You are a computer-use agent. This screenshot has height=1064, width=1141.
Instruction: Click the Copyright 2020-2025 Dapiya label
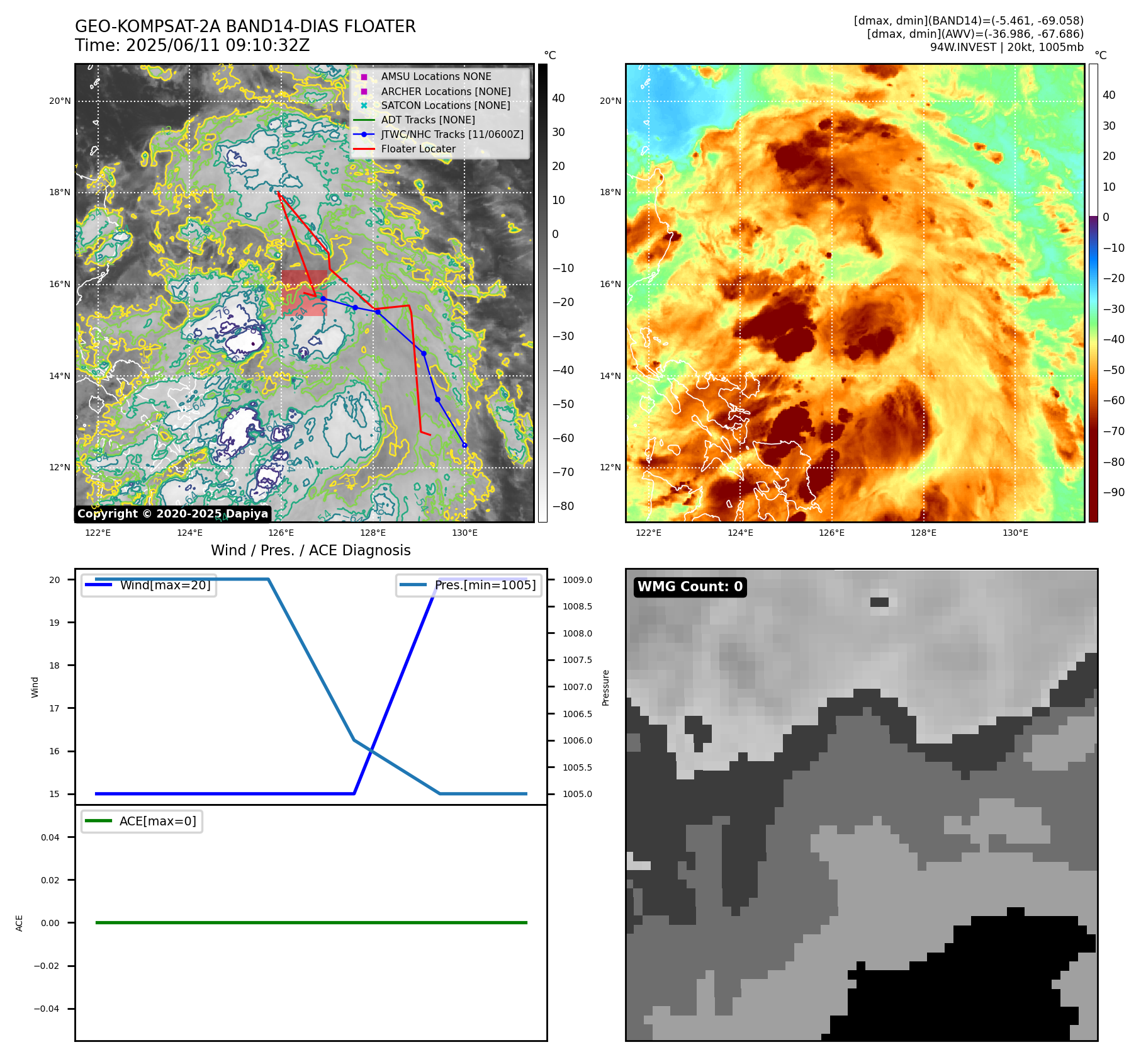[172, 514]
